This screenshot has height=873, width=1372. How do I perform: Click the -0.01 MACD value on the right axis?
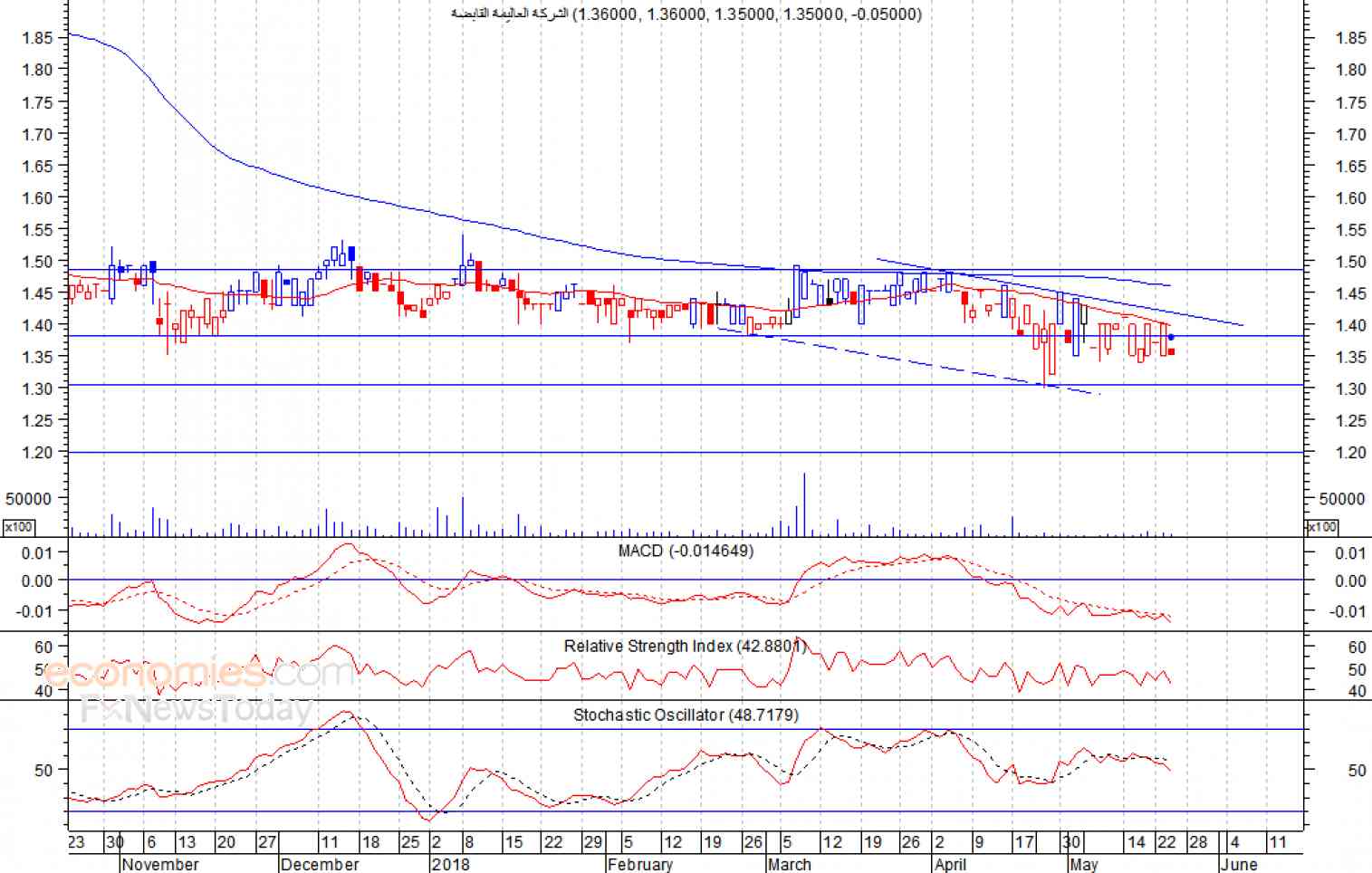pos(1348,610)
